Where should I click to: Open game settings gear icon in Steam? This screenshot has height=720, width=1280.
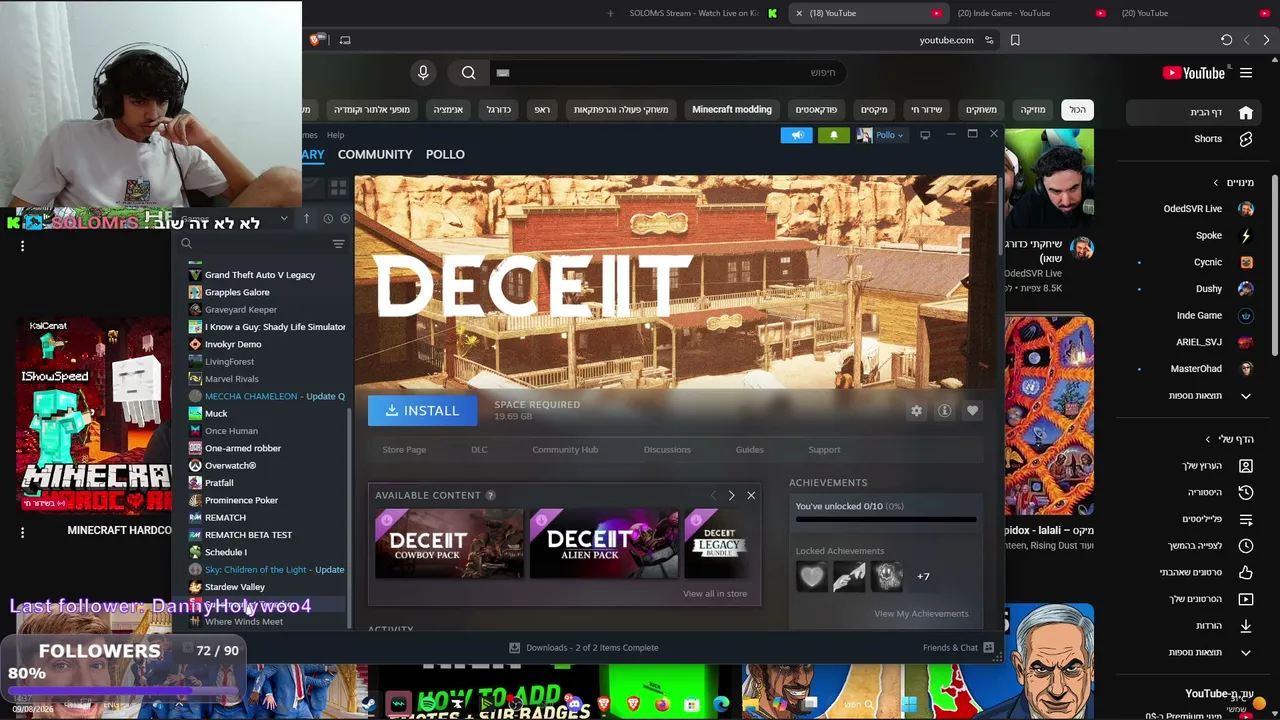pos(916,411)
